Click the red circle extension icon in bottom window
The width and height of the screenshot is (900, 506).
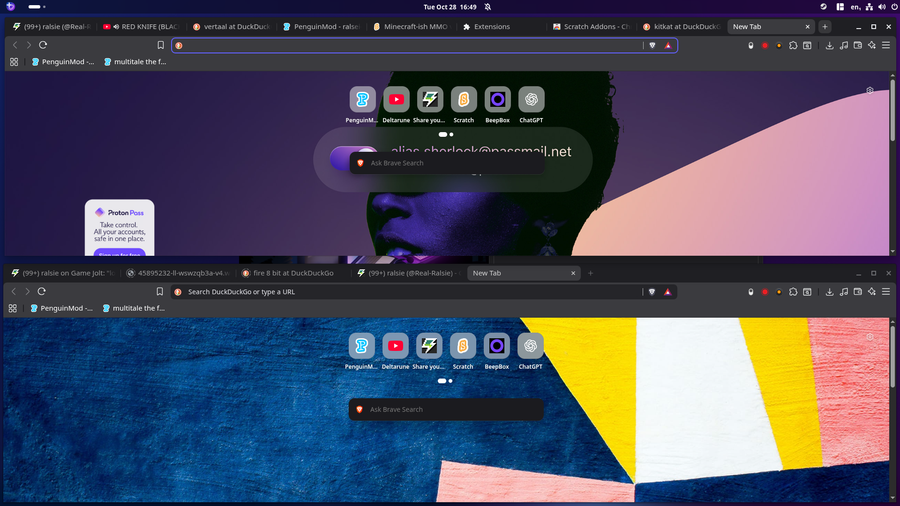[x=765, y=292]
